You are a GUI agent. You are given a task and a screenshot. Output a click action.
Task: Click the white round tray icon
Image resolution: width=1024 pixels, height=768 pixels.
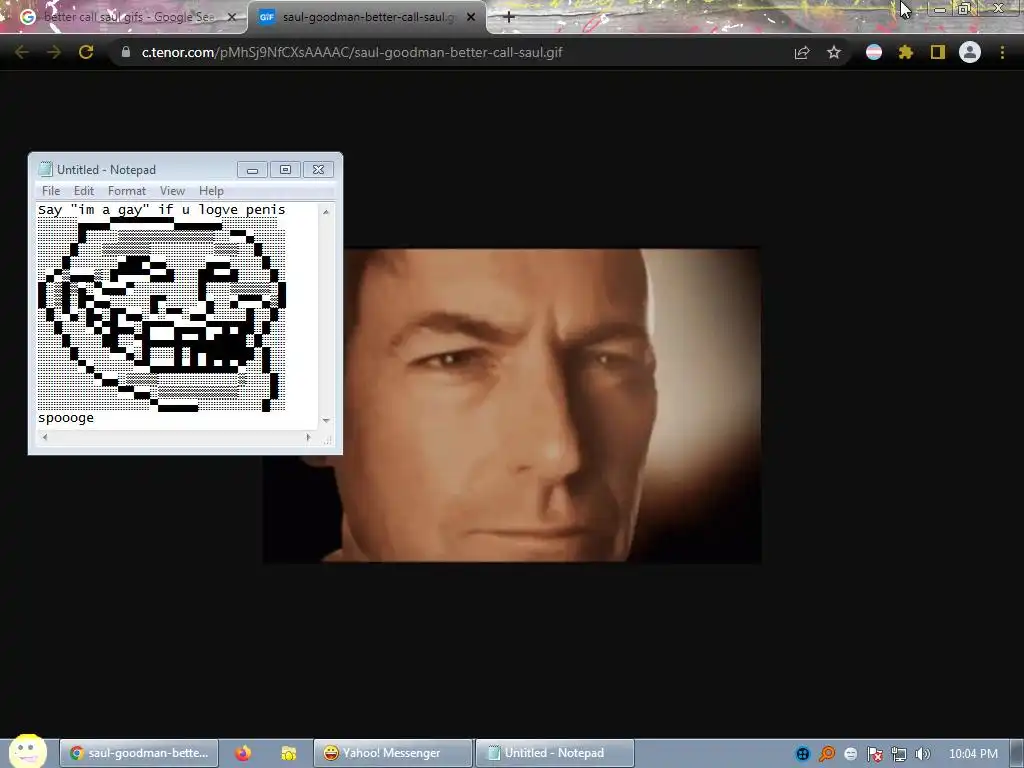(850, 754)
